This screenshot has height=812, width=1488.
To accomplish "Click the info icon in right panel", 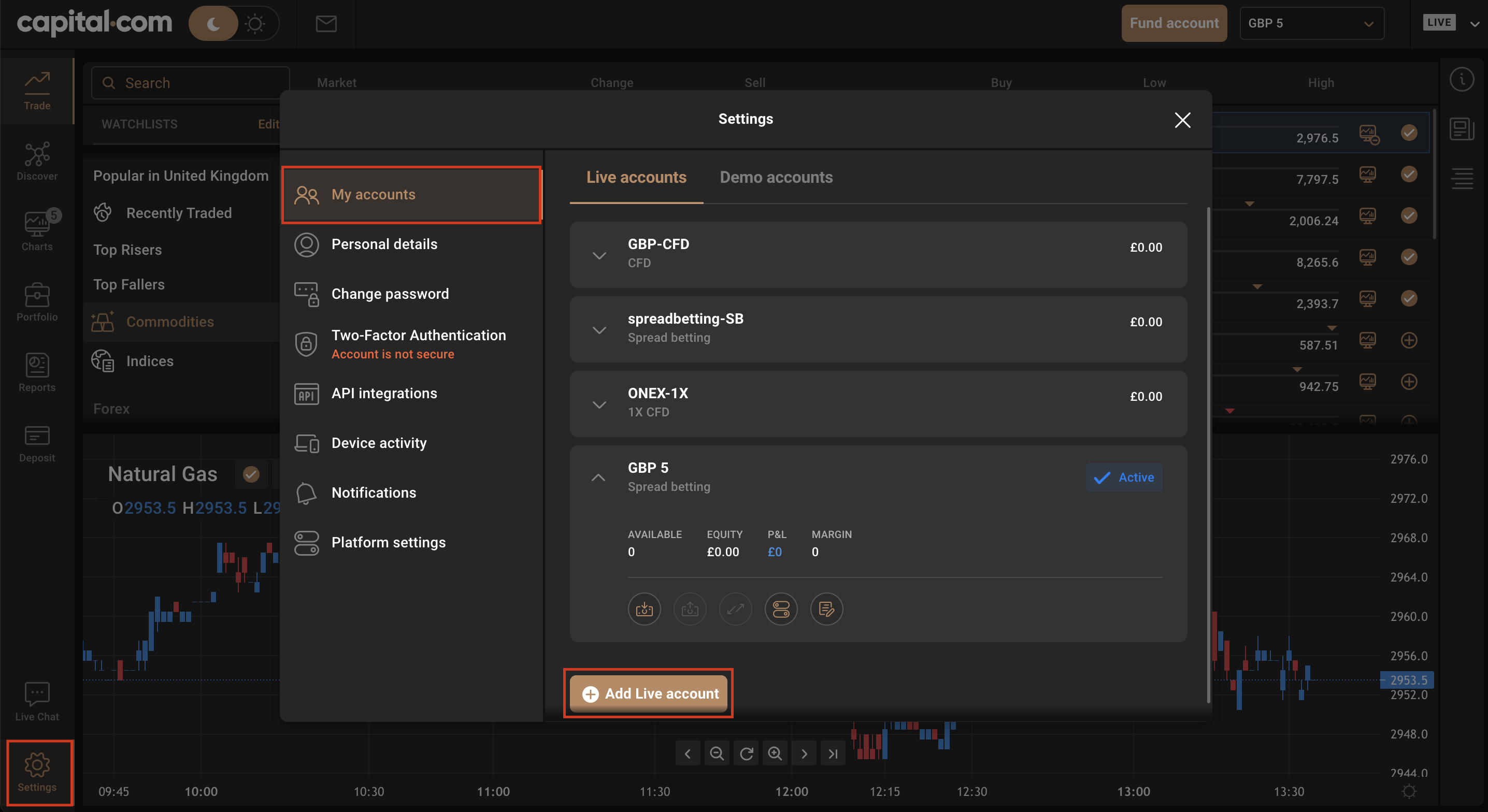I will pos(1462,79).
